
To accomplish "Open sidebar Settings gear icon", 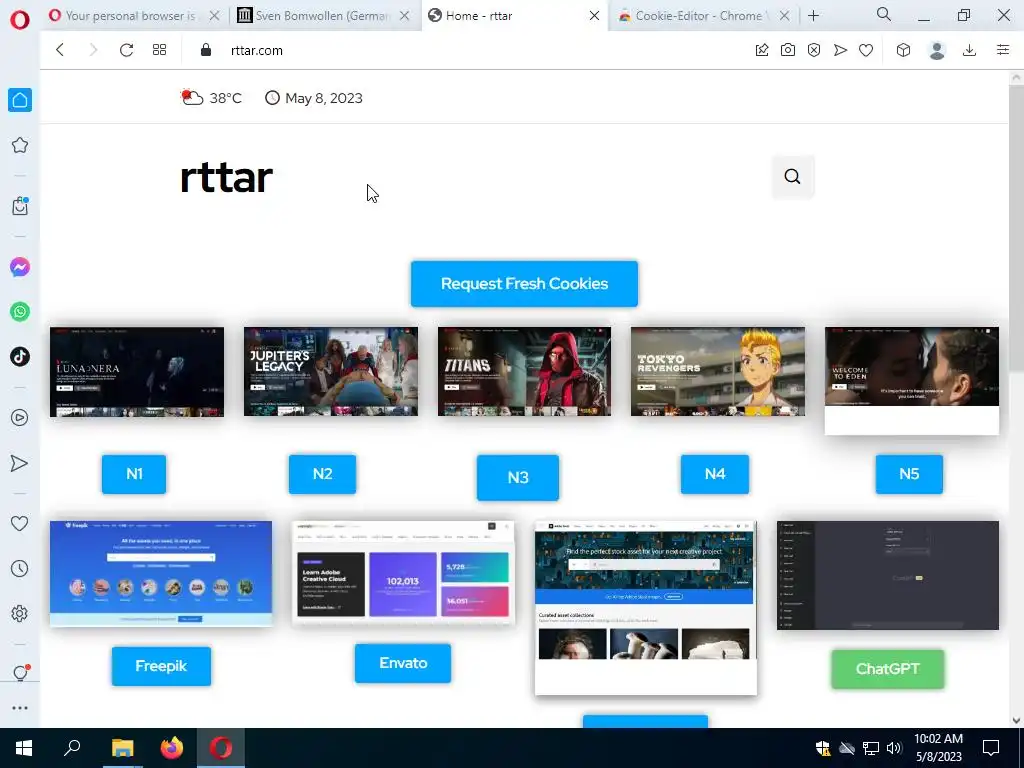I will coord(20,613).
